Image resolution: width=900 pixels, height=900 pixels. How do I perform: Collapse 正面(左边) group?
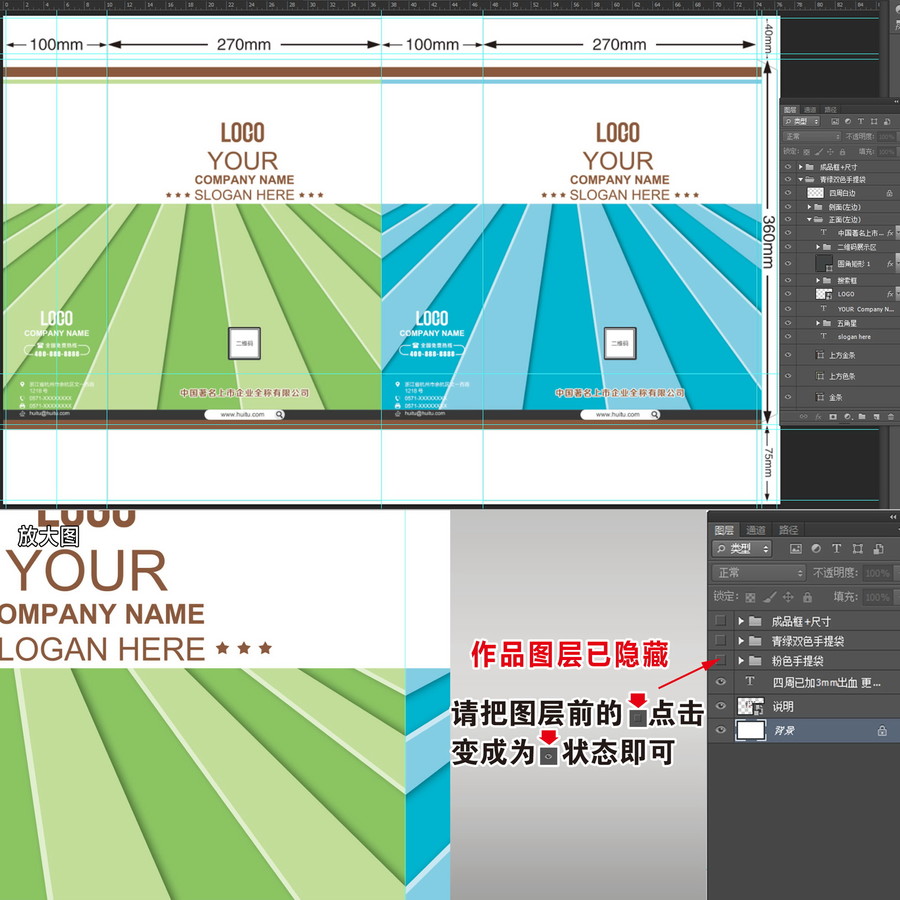[809, 220]
